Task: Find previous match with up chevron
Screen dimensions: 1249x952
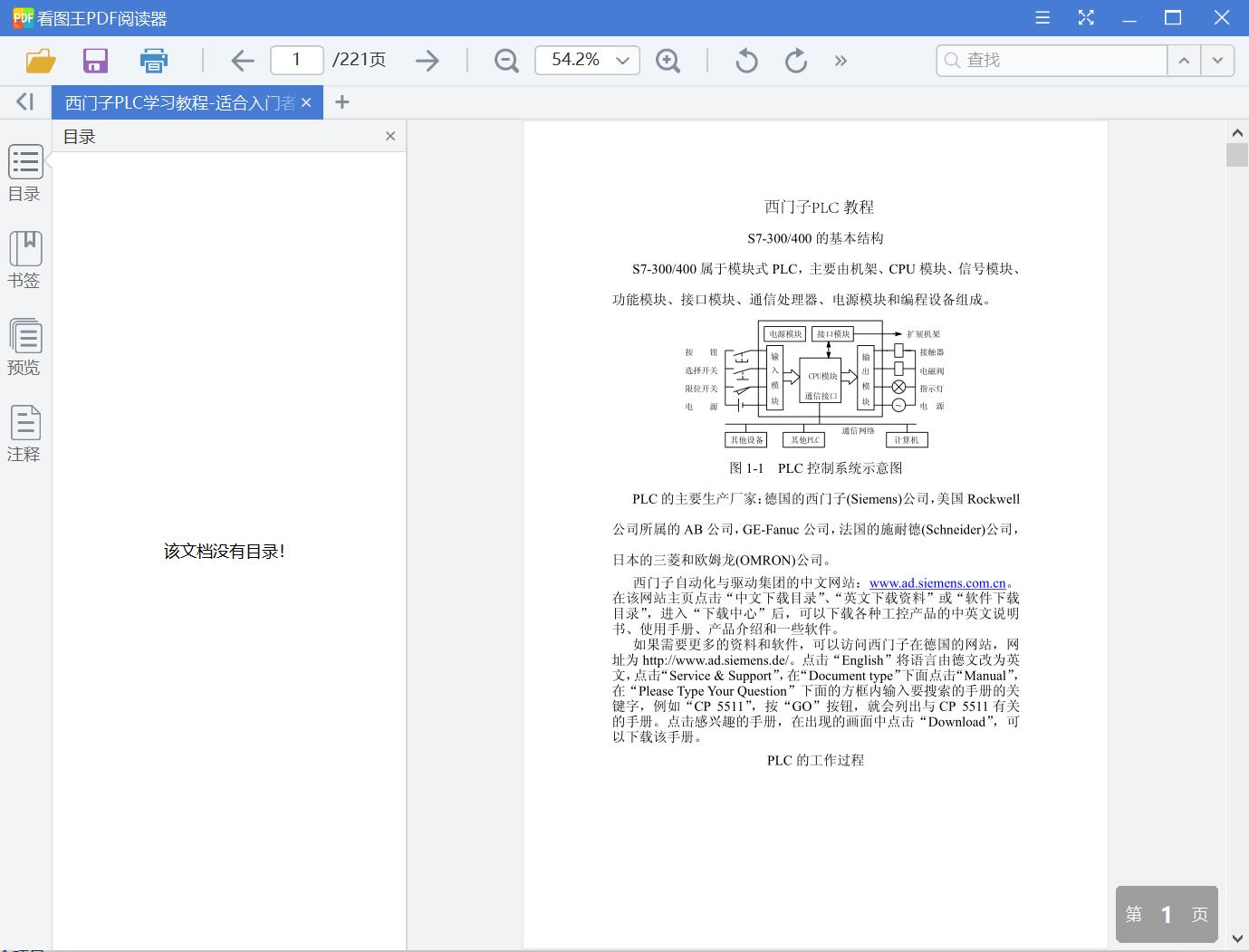Action: [1184, 60]
